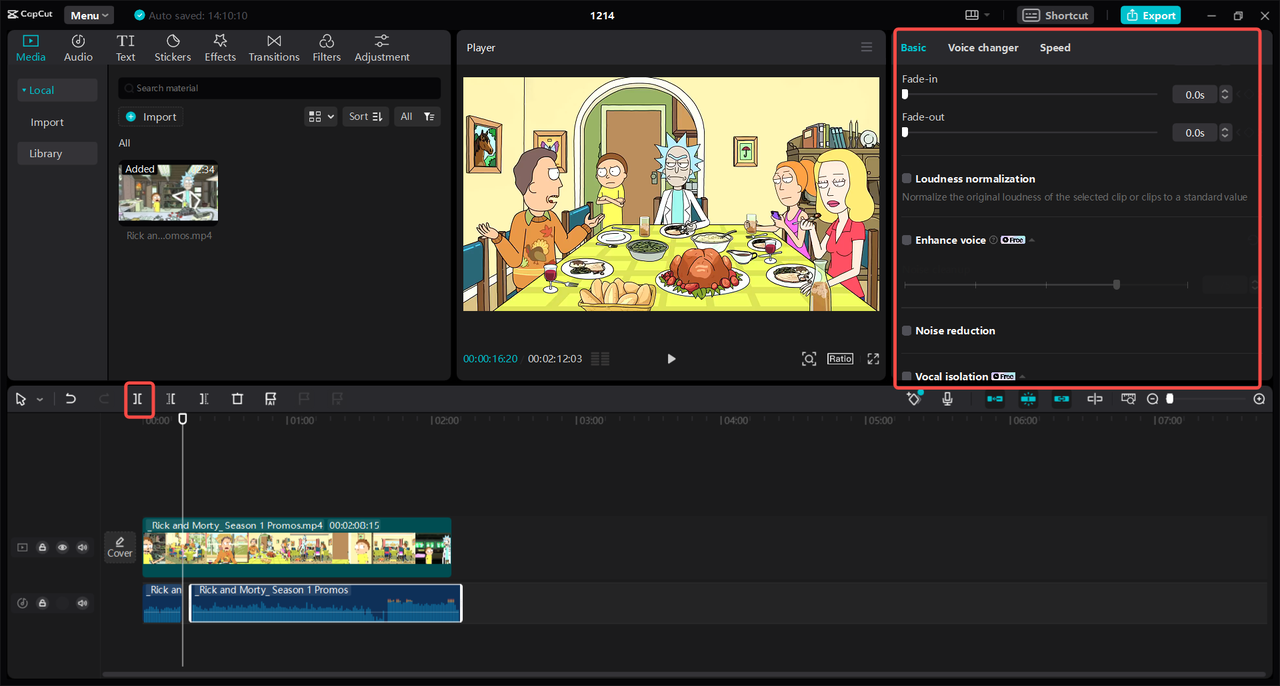This screenshot has height=686, width=1280.
Task: Toggle the video track visibility eye
Action: pos(62,547)
